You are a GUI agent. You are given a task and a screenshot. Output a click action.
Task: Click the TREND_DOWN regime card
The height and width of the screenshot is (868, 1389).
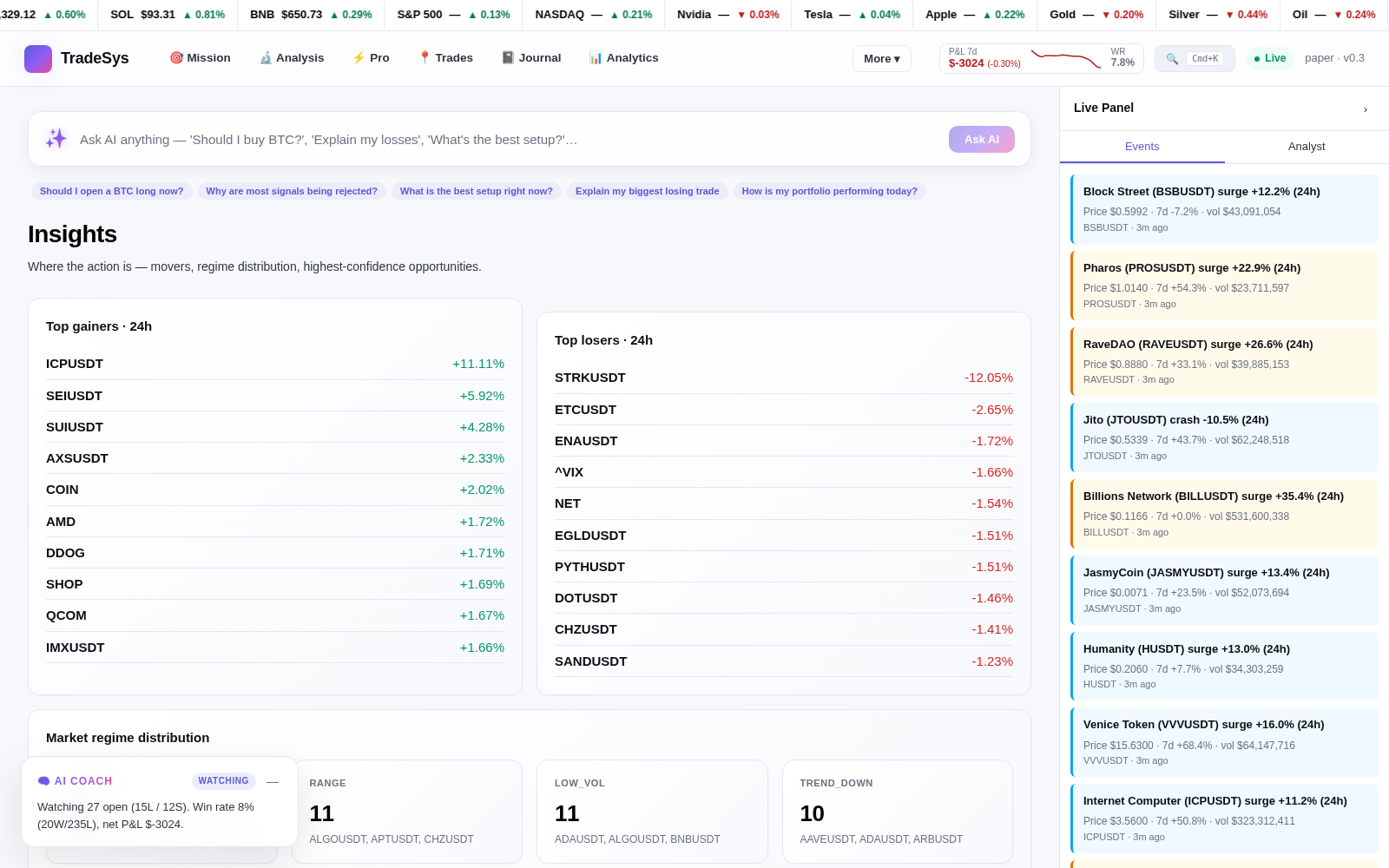click(x=898, y=812)
